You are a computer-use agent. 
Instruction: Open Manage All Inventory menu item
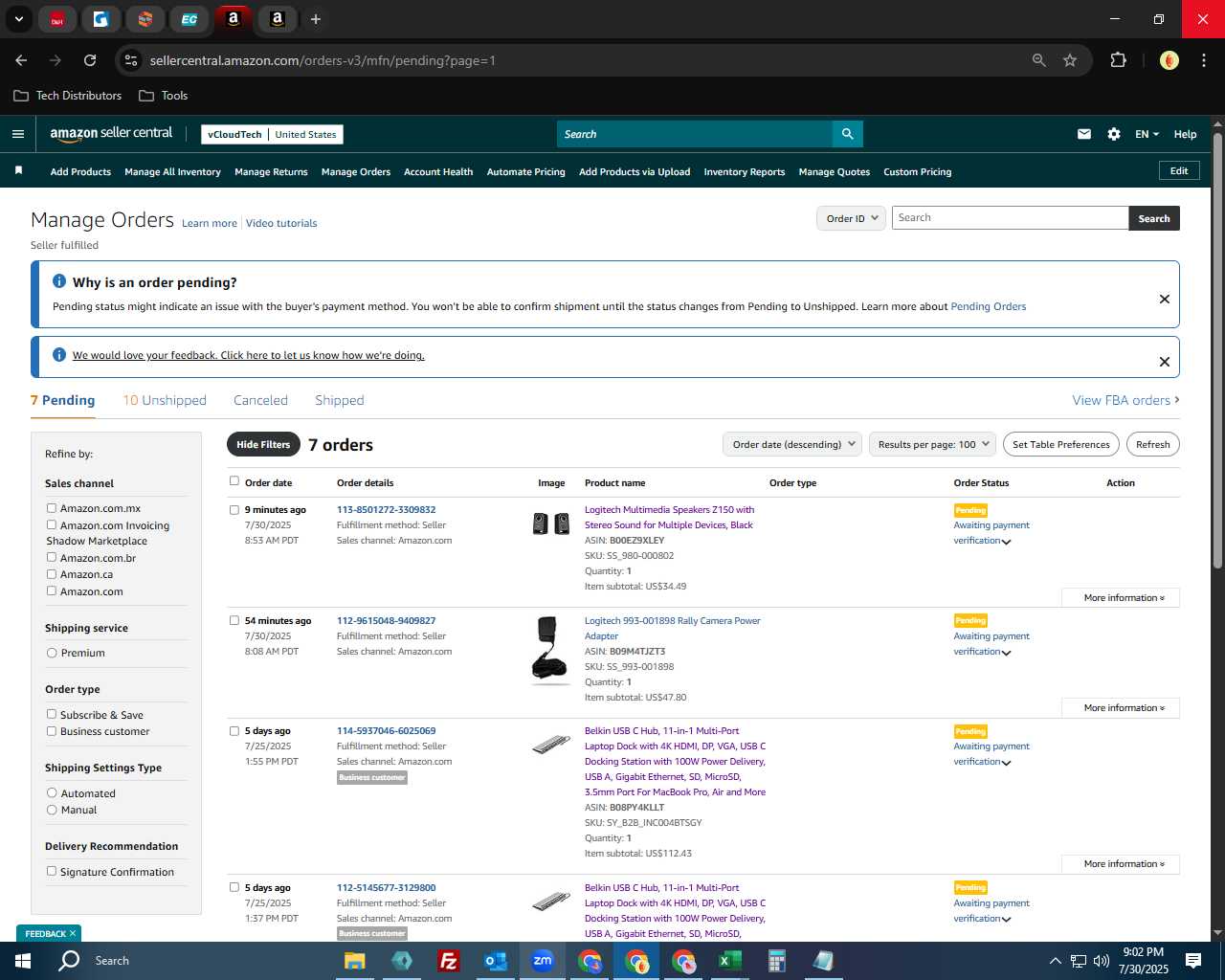click(172, 172)
